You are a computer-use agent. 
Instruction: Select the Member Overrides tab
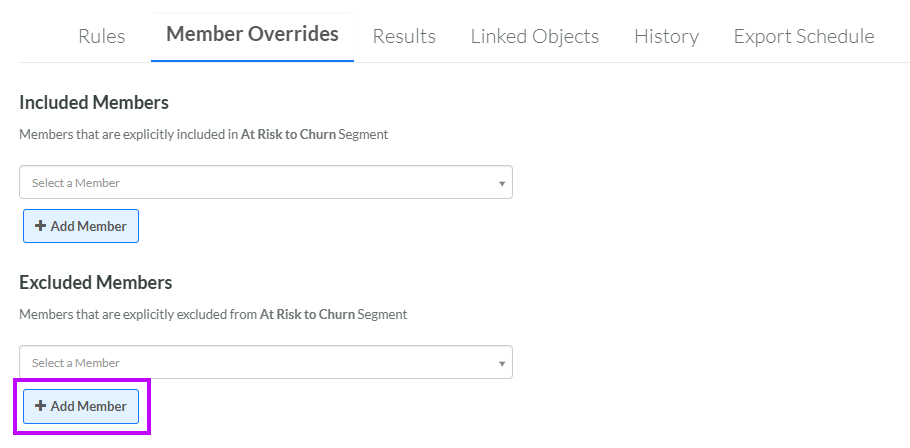tap(252, 34)
